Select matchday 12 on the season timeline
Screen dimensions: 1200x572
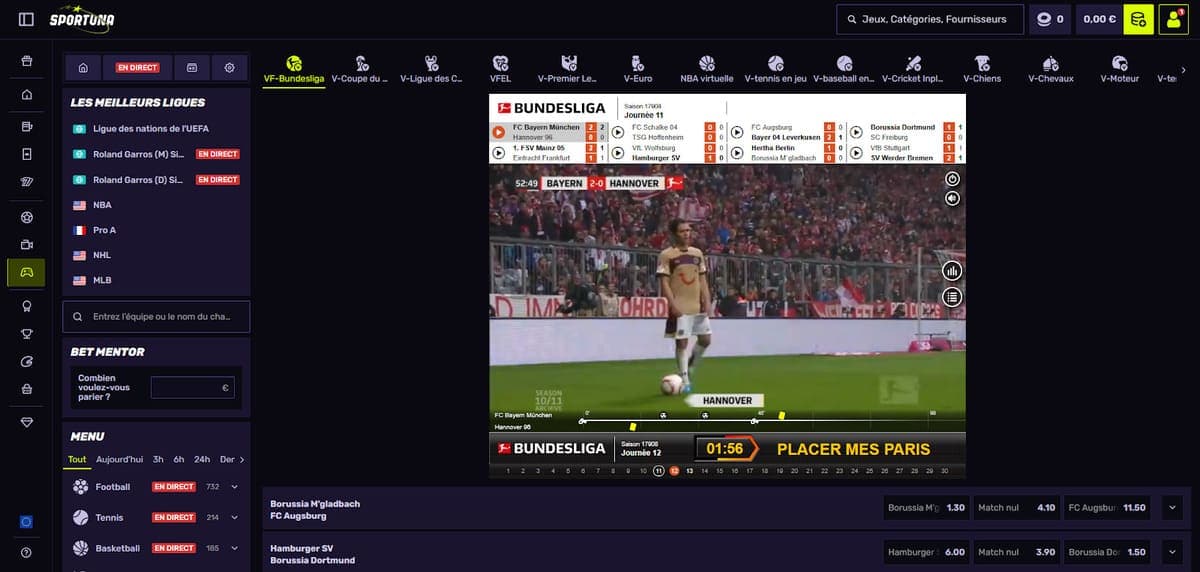point(674,471)
